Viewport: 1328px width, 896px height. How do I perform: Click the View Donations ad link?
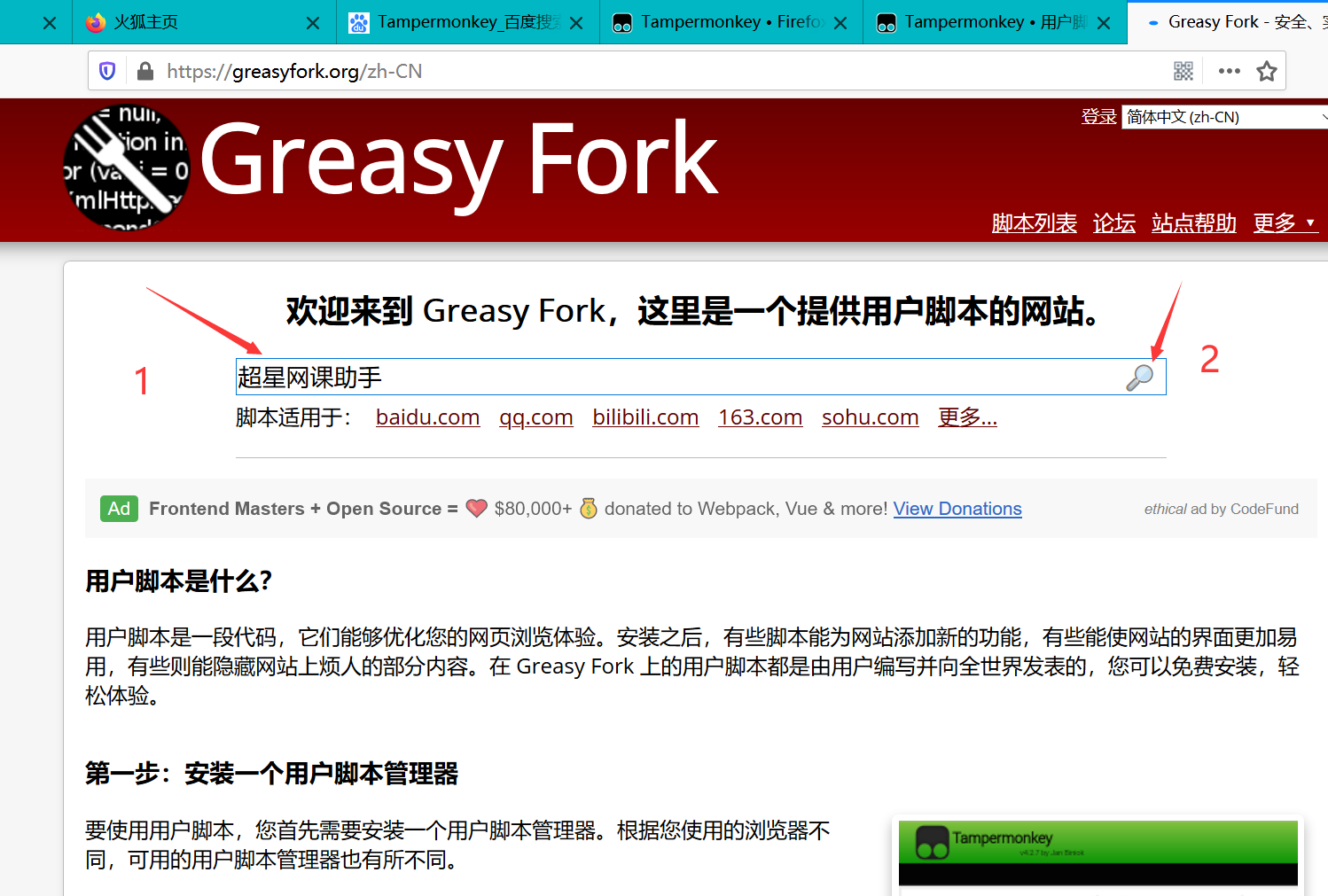957,509
